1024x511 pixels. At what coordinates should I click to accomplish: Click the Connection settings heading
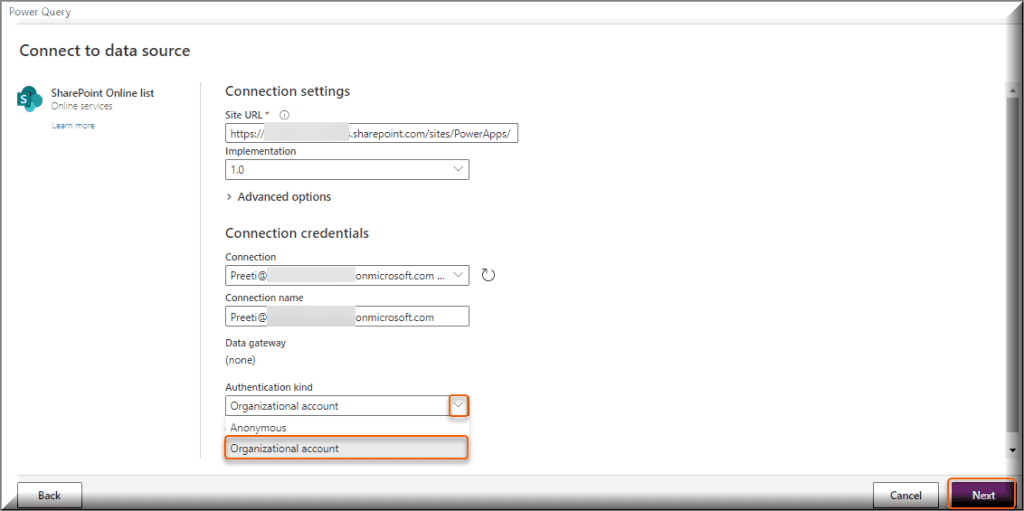click(287, 91)
